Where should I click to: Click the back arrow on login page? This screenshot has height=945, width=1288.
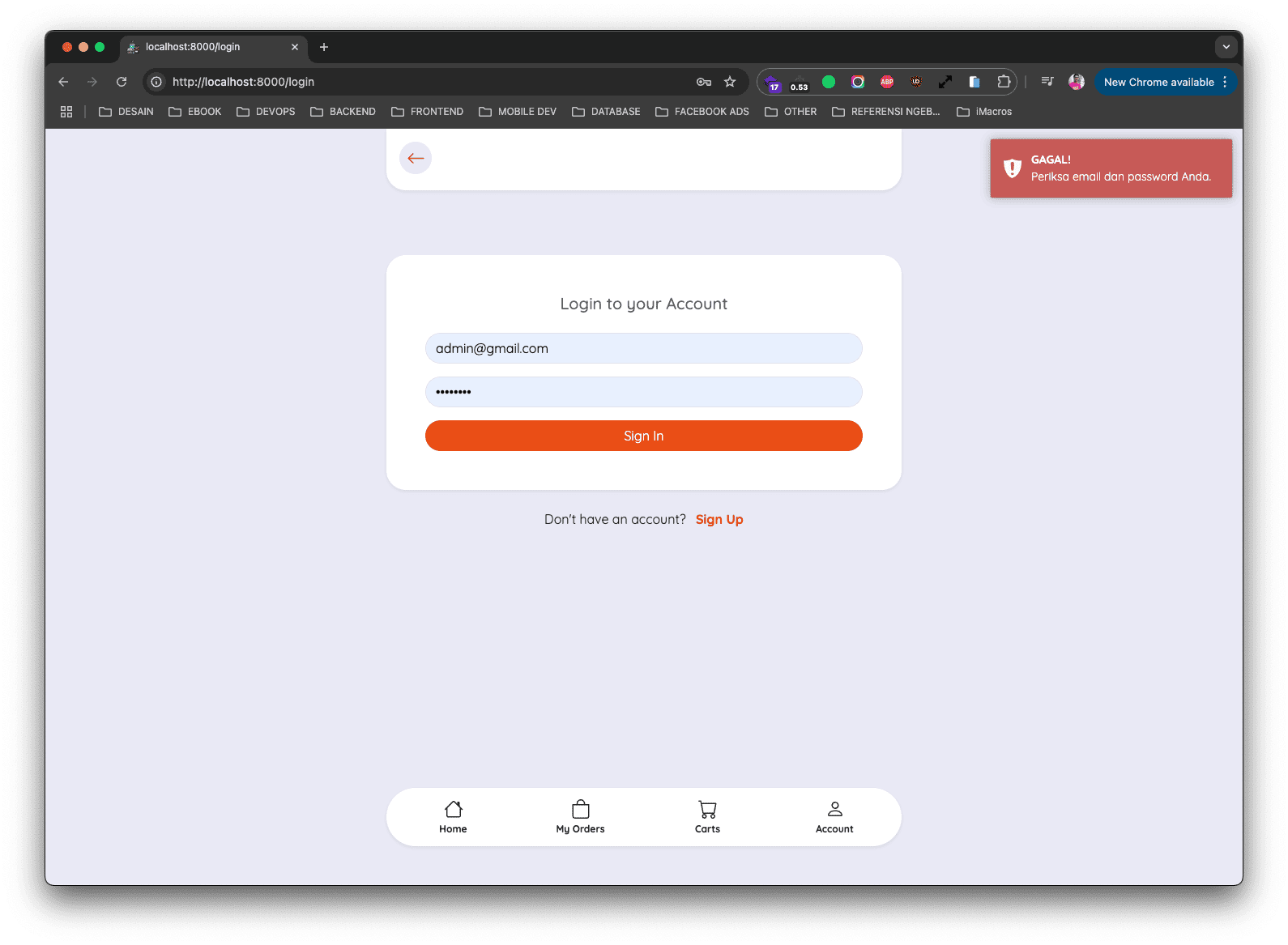pyautogui.click(x=416, y=158)
